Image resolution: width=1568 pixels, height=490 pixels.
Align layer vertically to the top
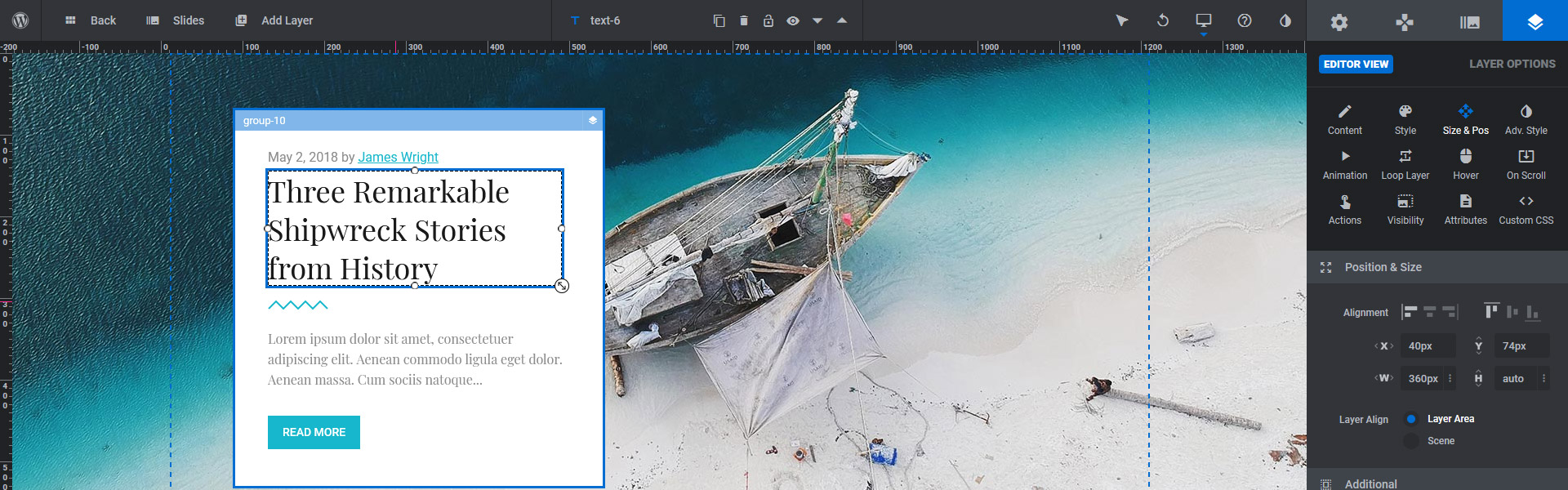coord(1492,311)
